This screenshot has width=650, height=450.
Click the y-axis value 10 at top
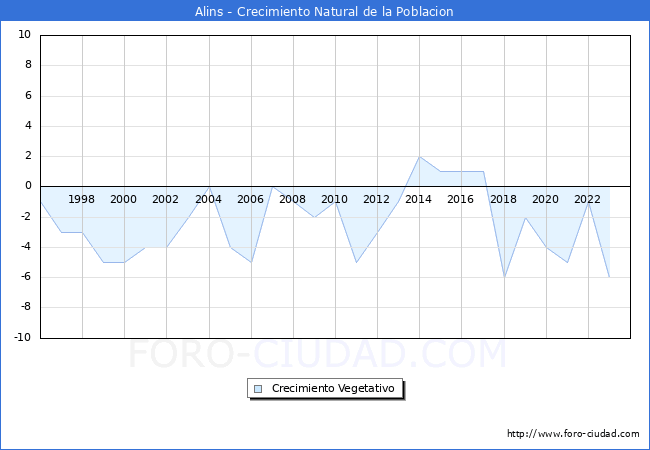point(24,34)
